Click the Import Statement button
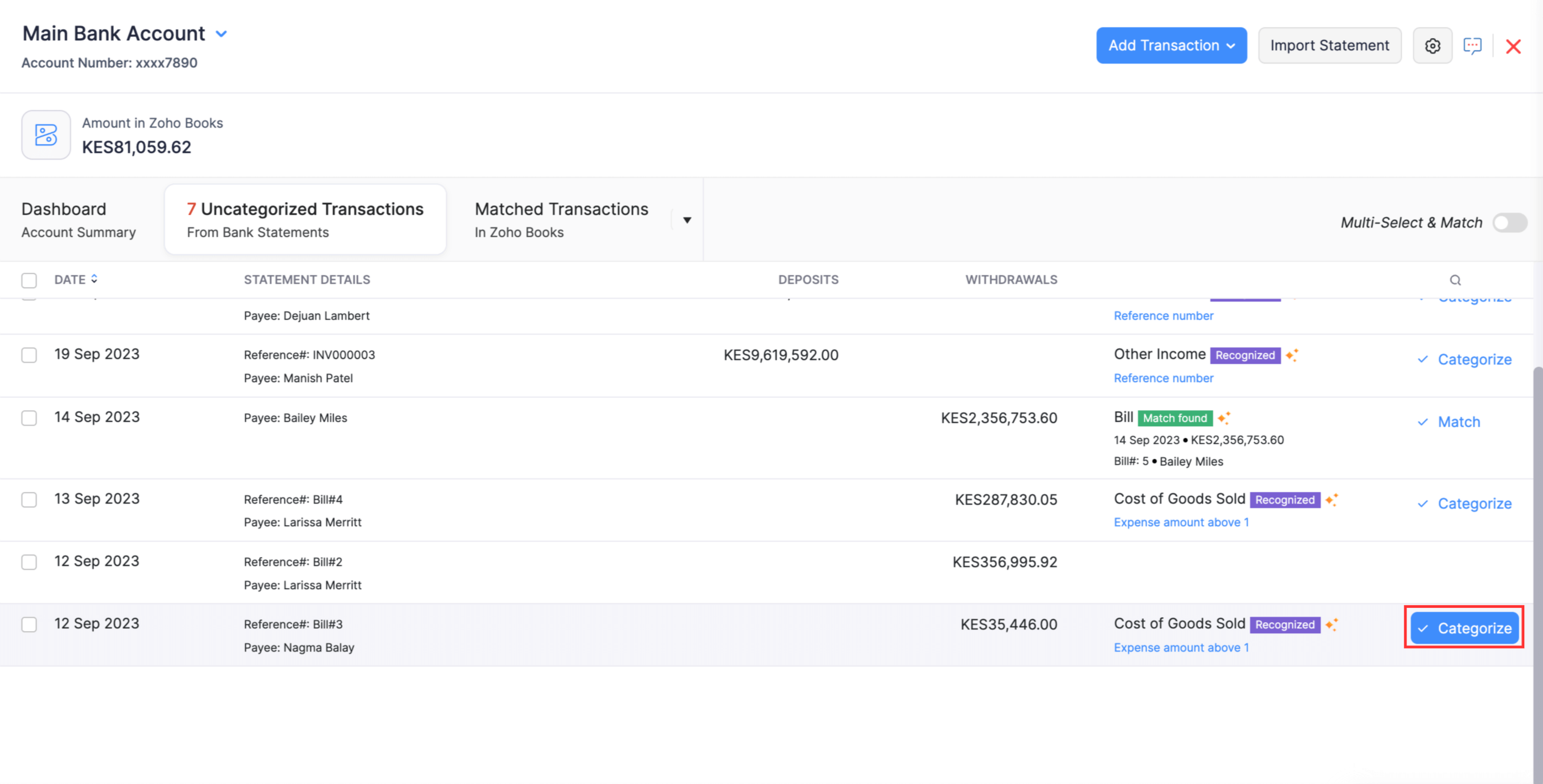 (x=1330, y=45)
